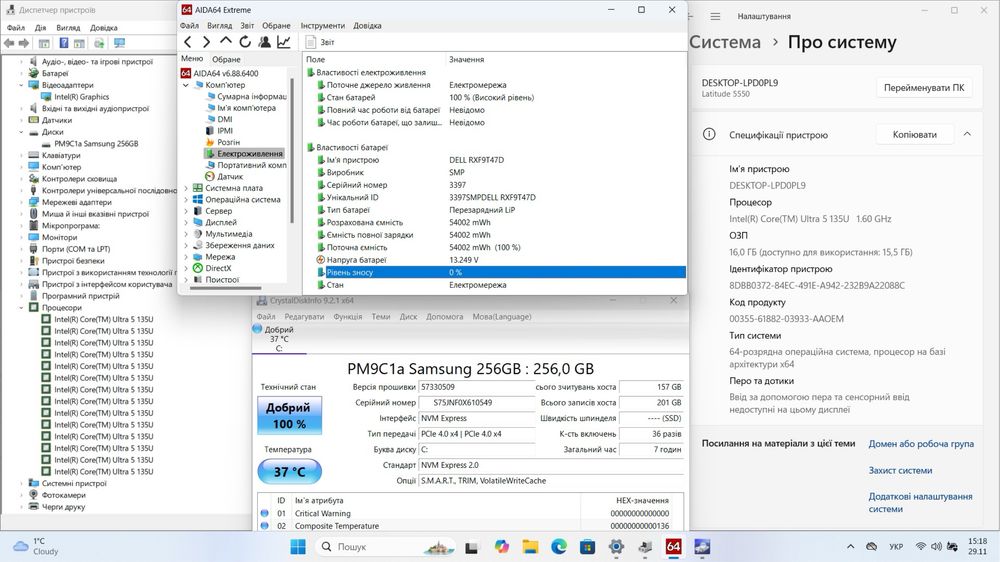Image resolution: width=1000 pixels, height=562 pixels.
Task: Click Device Manager update driver icon
Action: 99,43
